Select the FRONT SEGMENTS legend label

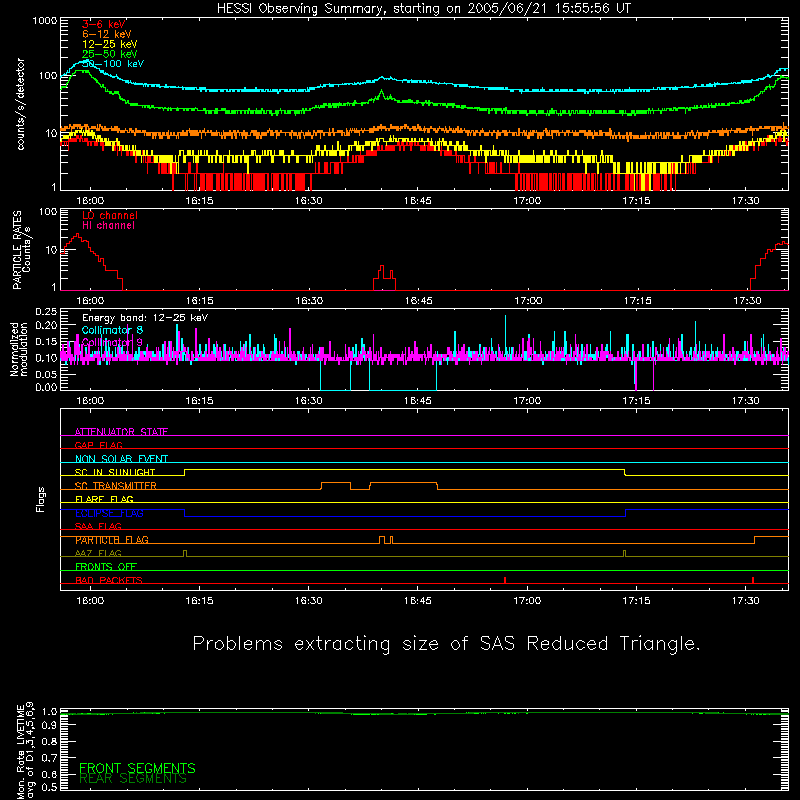tap(137, 768)
